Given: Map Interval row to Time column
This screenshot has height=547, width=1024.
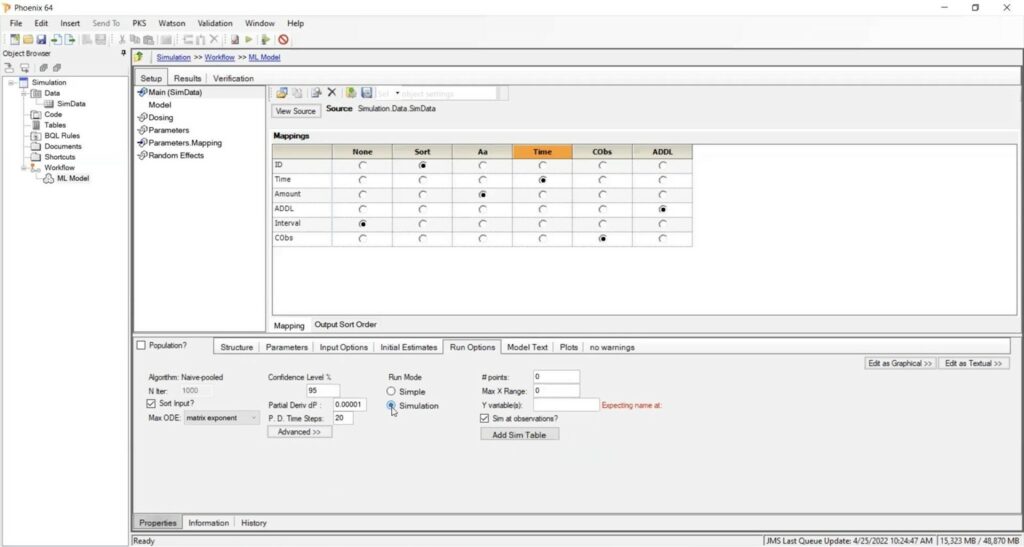Looking at the screenshot, I should pos(542,224).
